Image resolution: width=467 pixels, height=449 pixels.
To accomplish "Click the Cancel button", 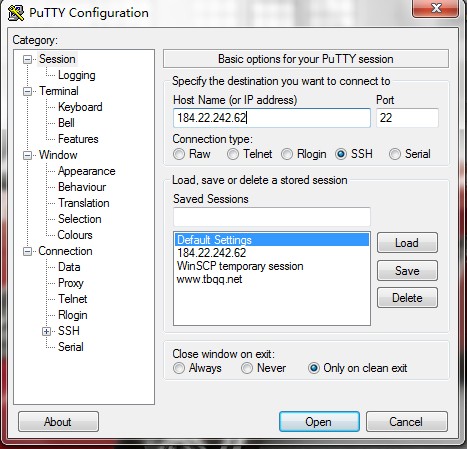I will 406,422.
